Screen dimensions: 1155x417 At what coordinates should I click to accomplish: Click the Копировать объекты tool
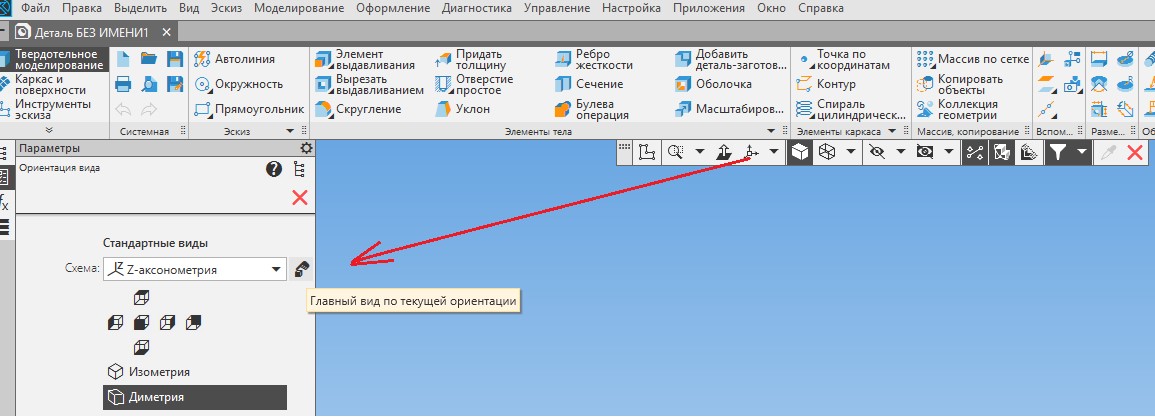tap(960, 84)
